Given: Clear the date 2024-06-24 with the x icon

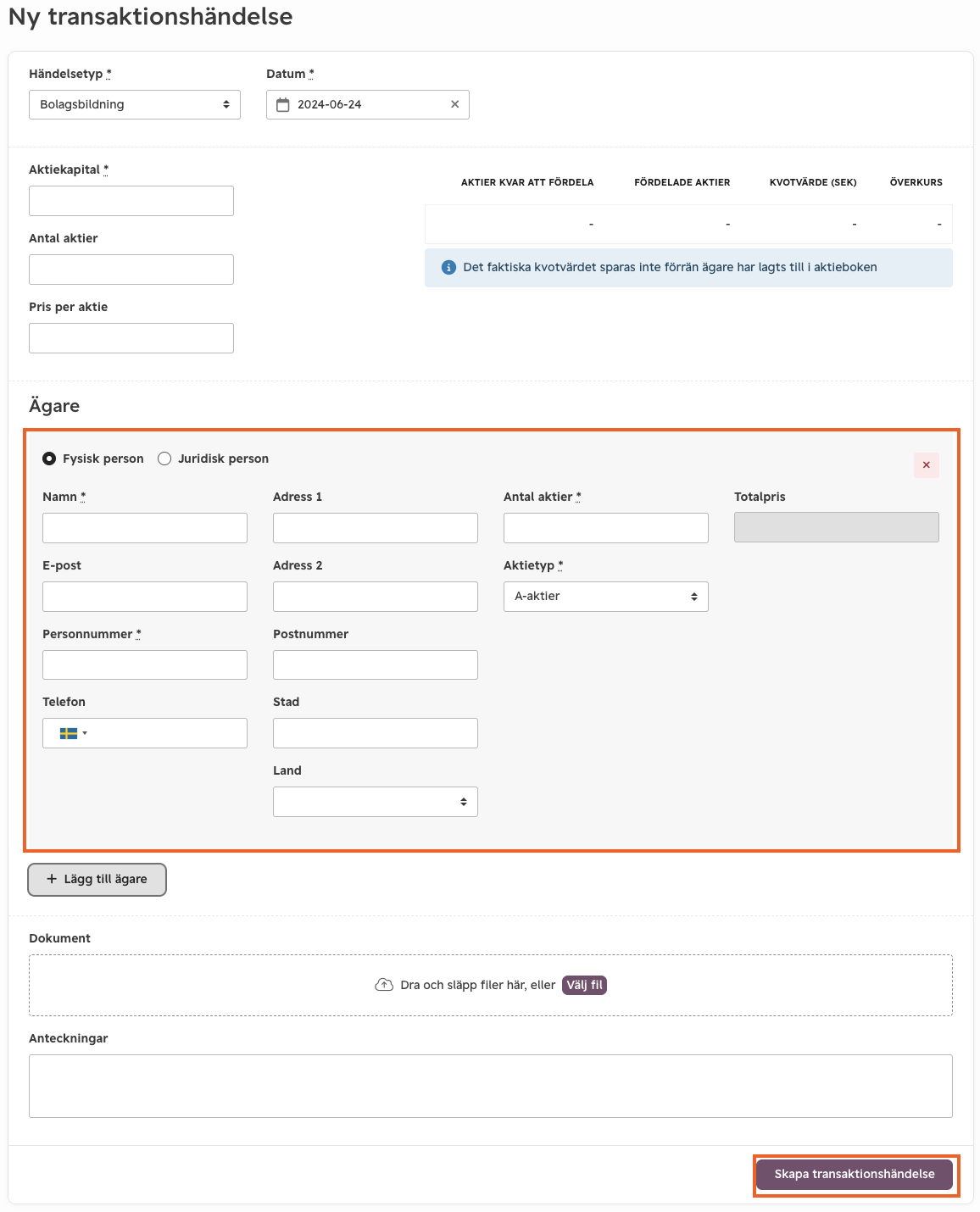Looking at the screenshot, I should (455, 104).
